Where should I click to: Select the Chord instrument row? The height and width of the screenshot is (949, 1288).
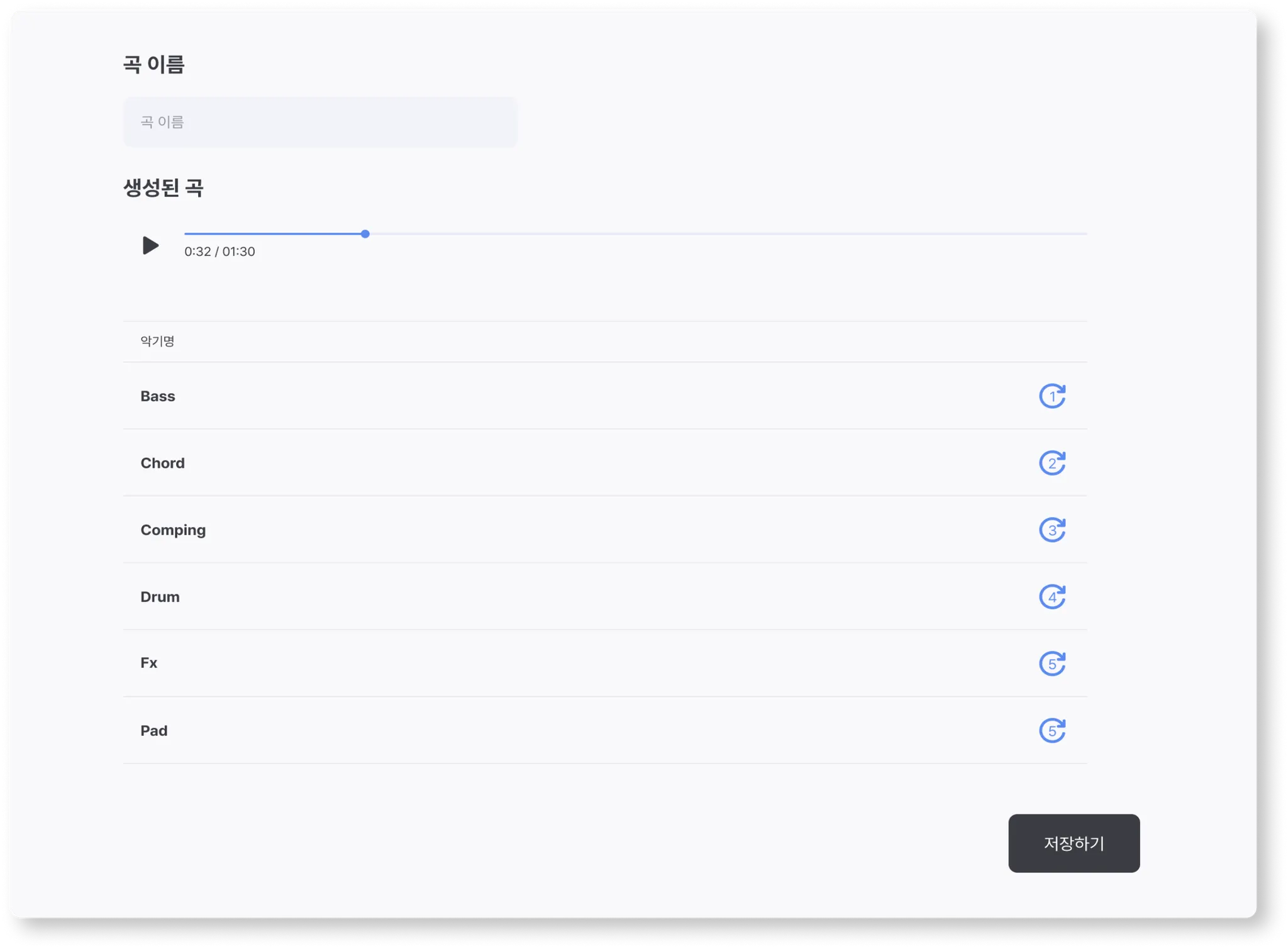pos(162,463)
